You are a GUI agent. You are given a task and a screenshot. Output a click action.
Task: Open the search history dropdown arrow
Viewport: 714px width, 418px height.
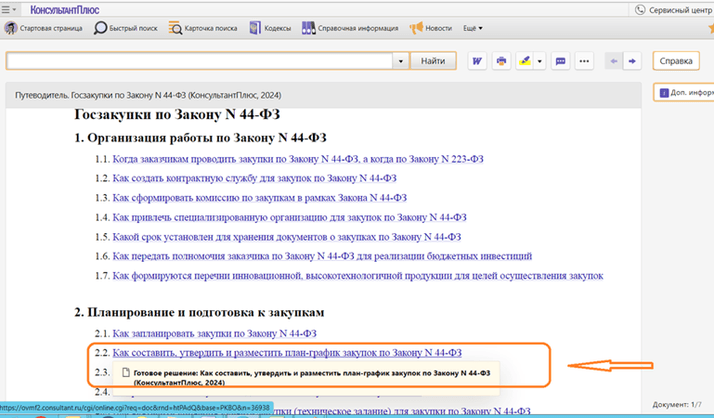point(401,61)
